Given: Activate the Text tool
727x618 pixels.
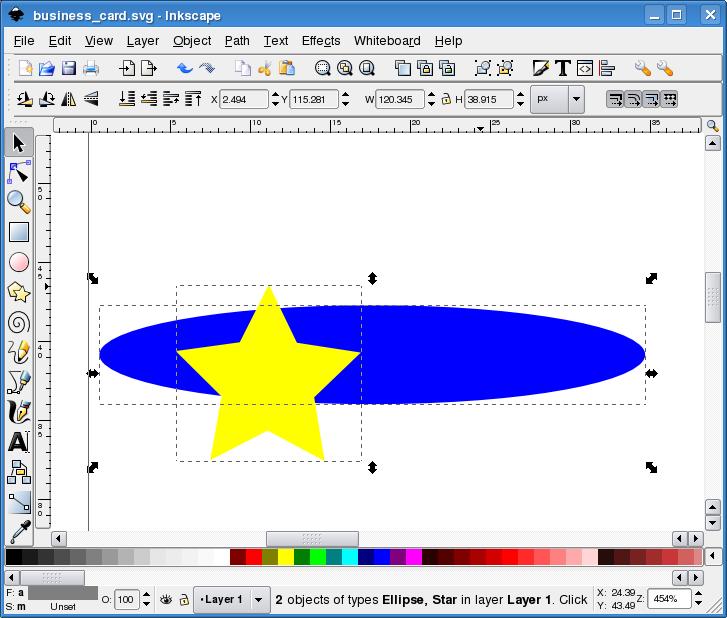Looking at the screenshot, I should coord(18,441).
